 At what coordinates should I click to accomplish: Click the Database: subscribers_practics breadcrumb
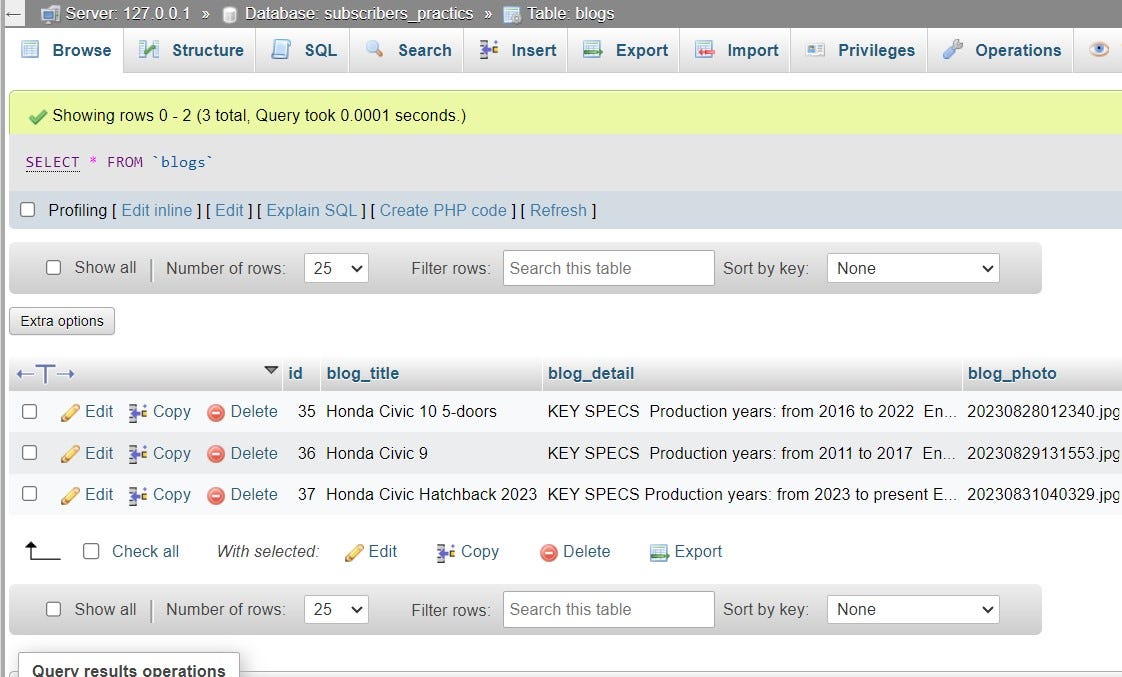358,14
